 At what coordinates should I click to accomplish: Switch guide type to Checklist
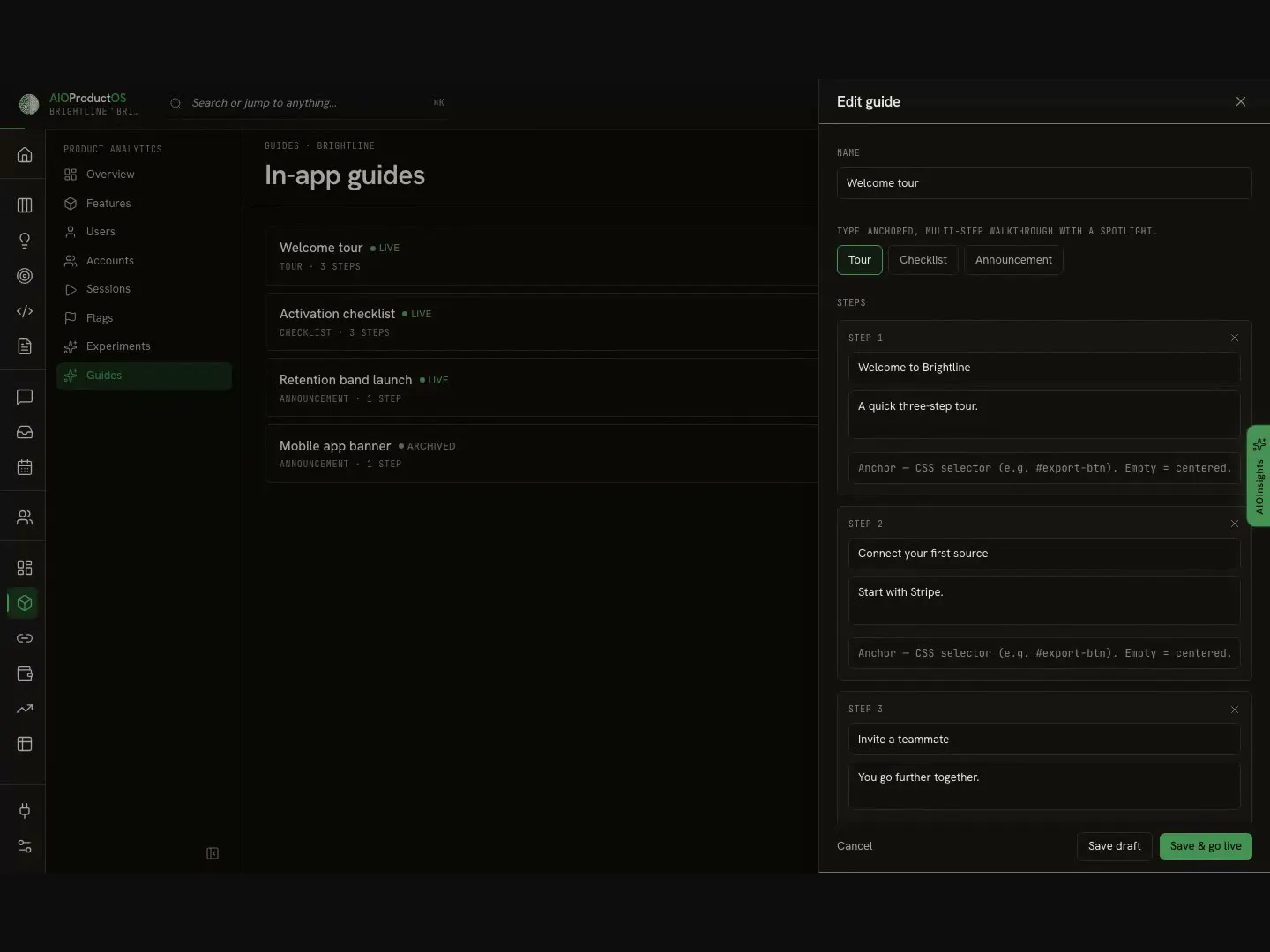[923, 260]
